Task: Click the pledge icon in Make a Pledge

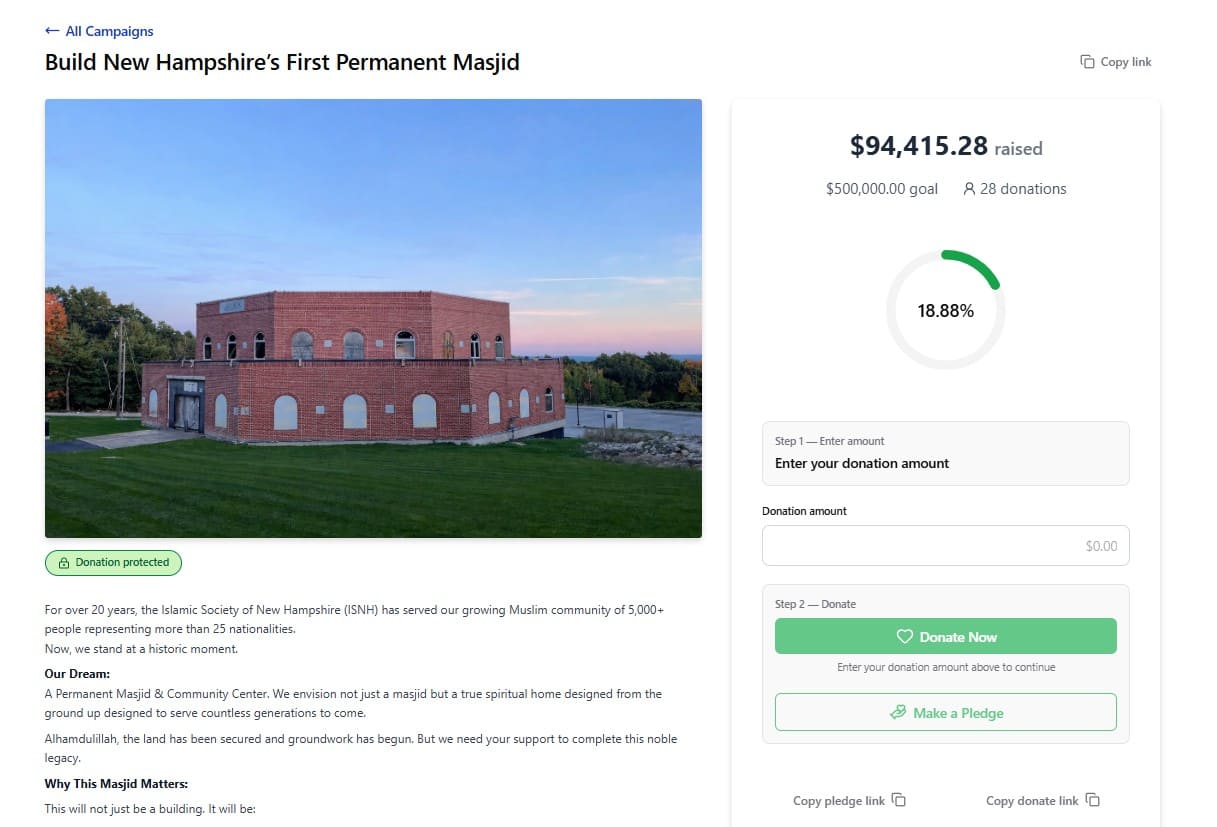Action: tap(897, 712)
